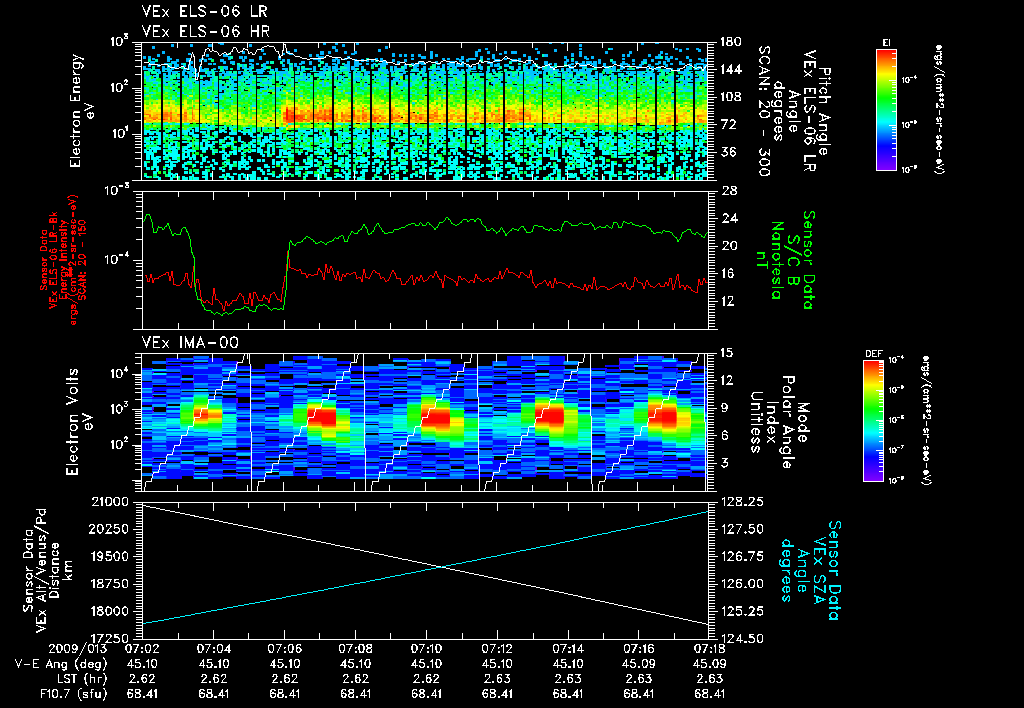This screenshot has height=708, width=1024.
Task: Click the '144' pitch angle tick
Action: click(x=730, y=69)
